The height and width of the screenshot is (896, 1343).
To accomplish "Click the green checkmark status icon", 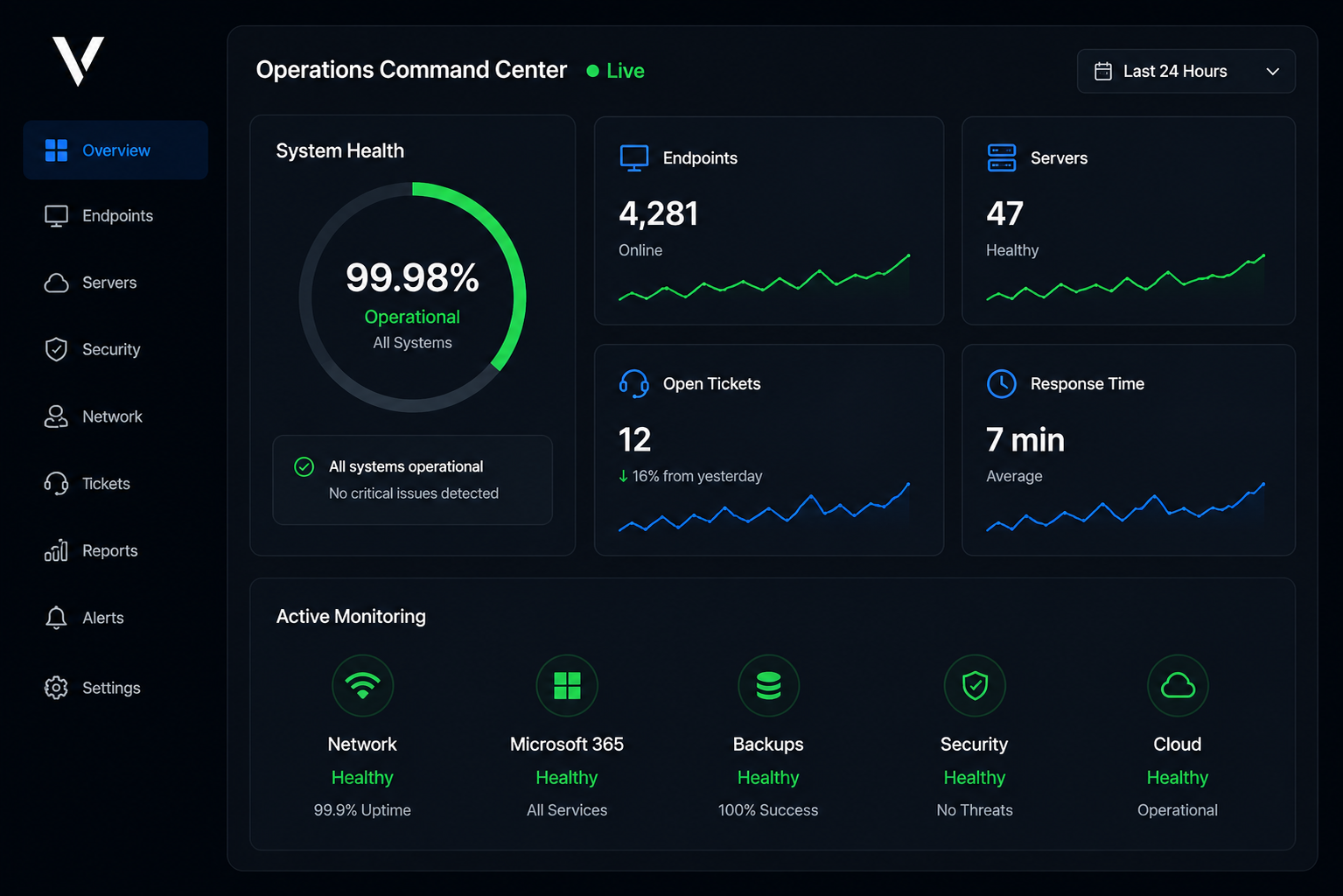I will click(x=304, y=466).
